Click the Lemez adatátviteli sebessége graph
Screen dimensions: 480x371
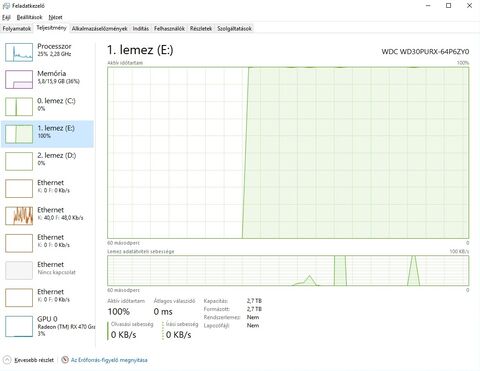[x=288, y=271]
